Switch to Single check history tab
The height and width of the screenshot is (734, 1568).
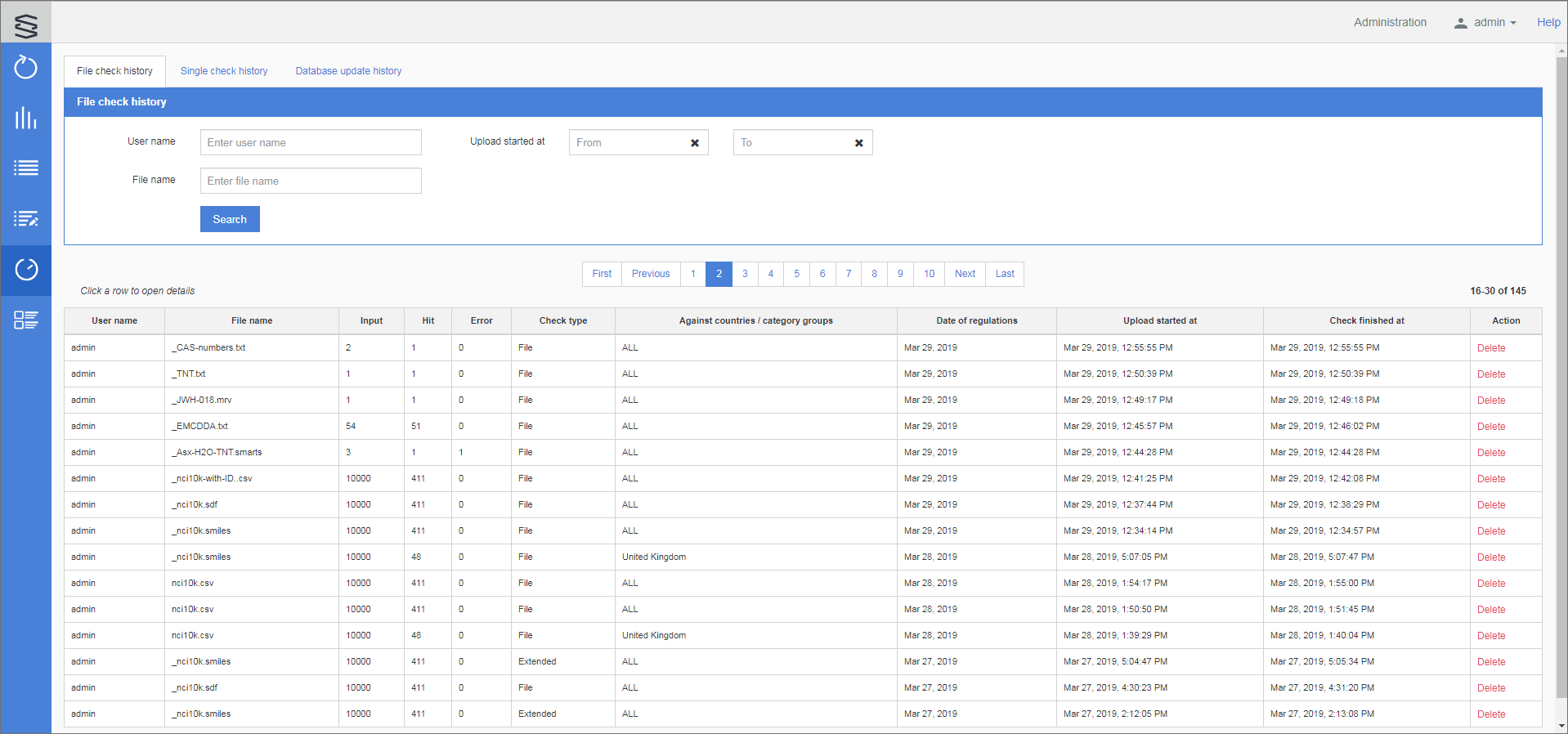224,71
